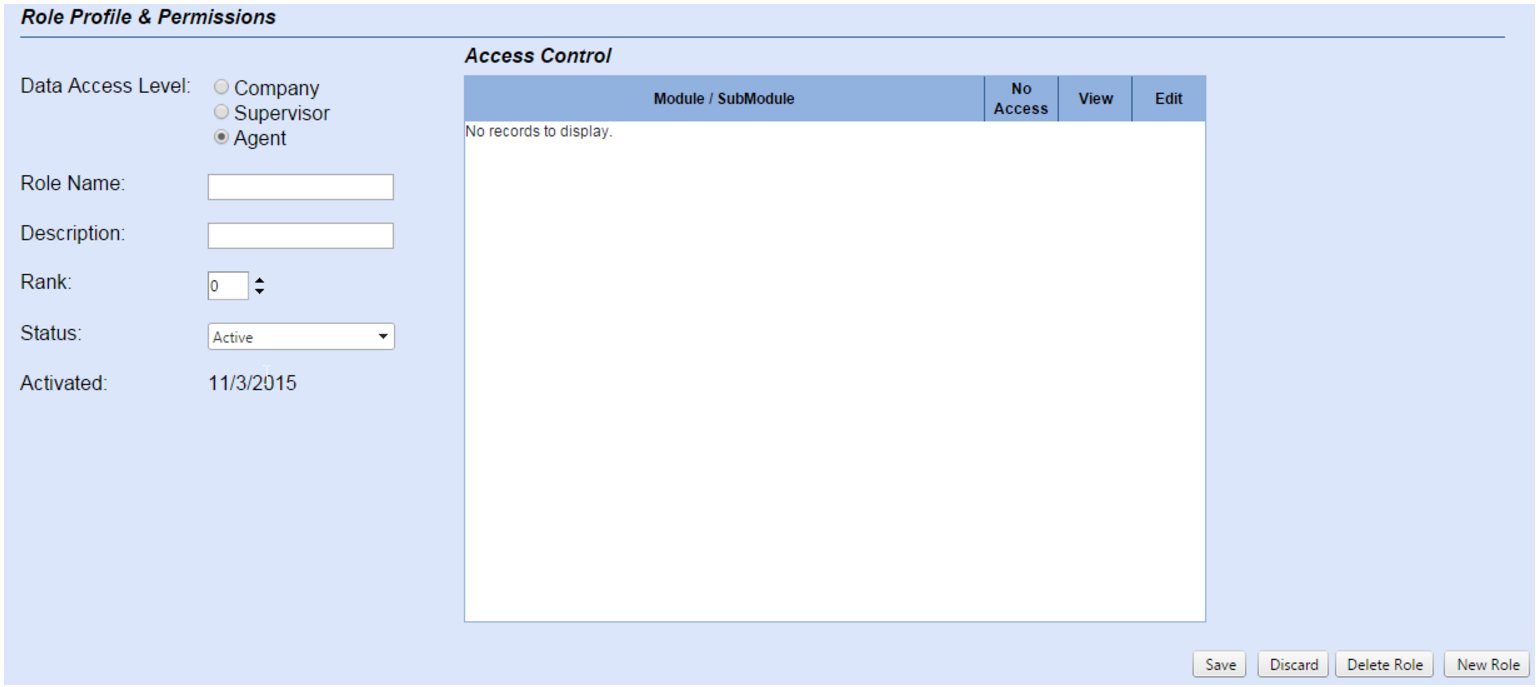Click the Access Control heading

(538, 57)
